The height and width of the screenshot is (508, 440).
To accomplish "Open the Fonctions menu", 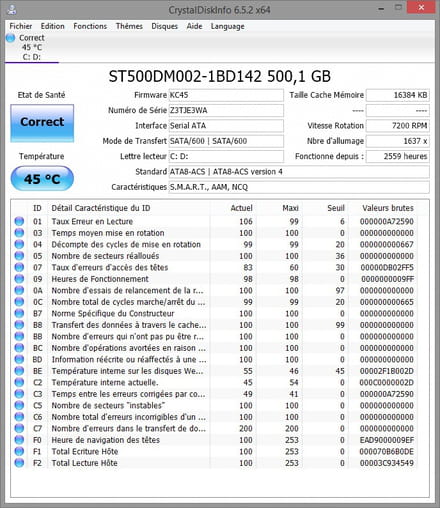I will (90, 26).
